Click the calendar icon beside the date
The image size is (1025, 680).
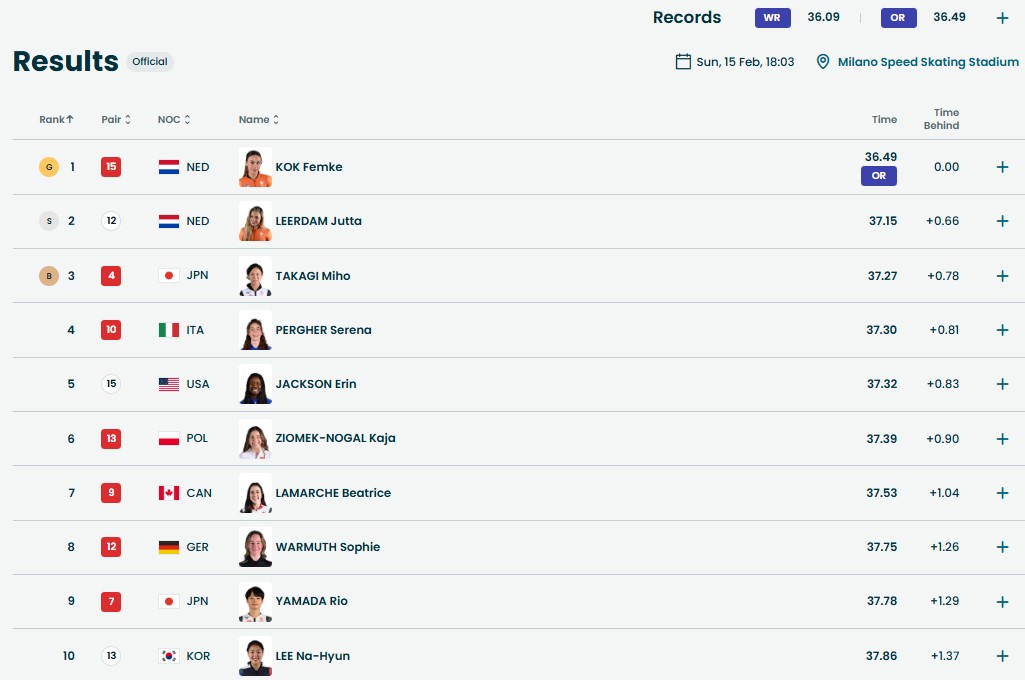[x=683, y=62]
